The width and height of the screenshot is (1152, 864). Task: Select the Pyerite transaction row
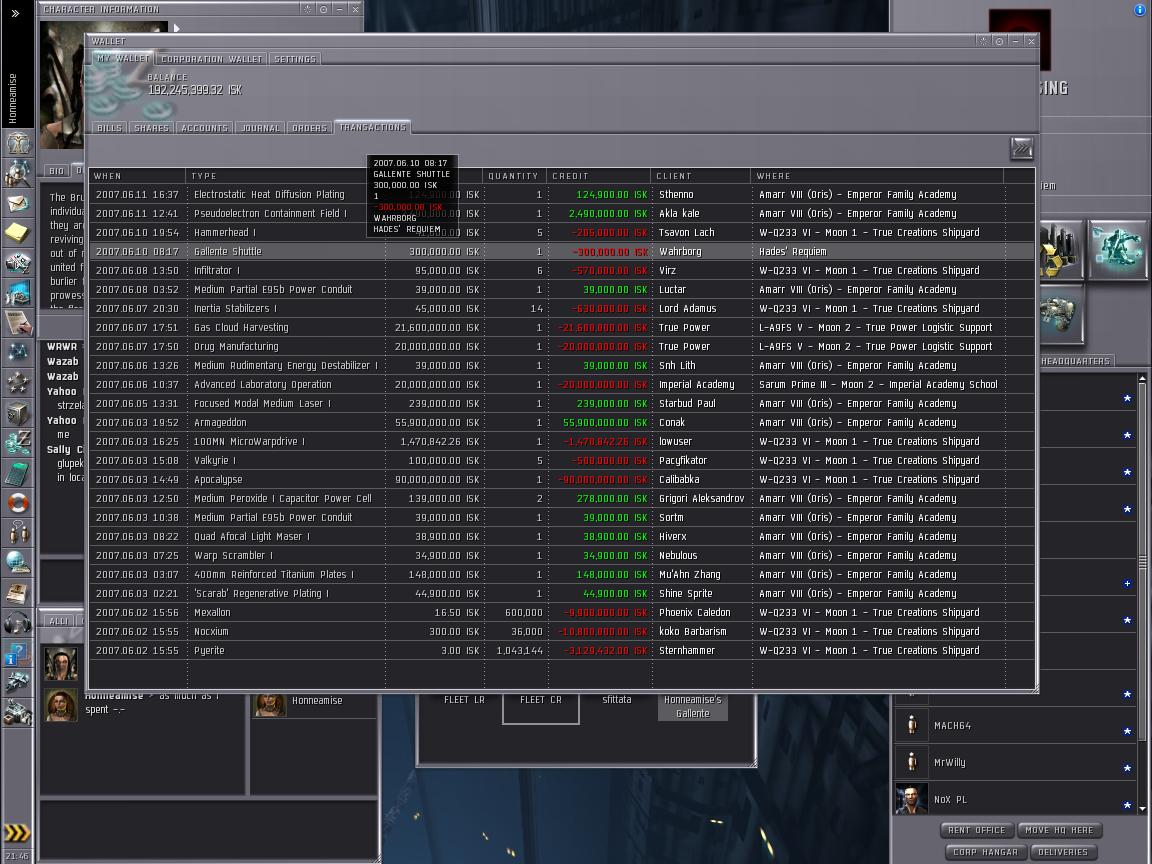(561, 651)
